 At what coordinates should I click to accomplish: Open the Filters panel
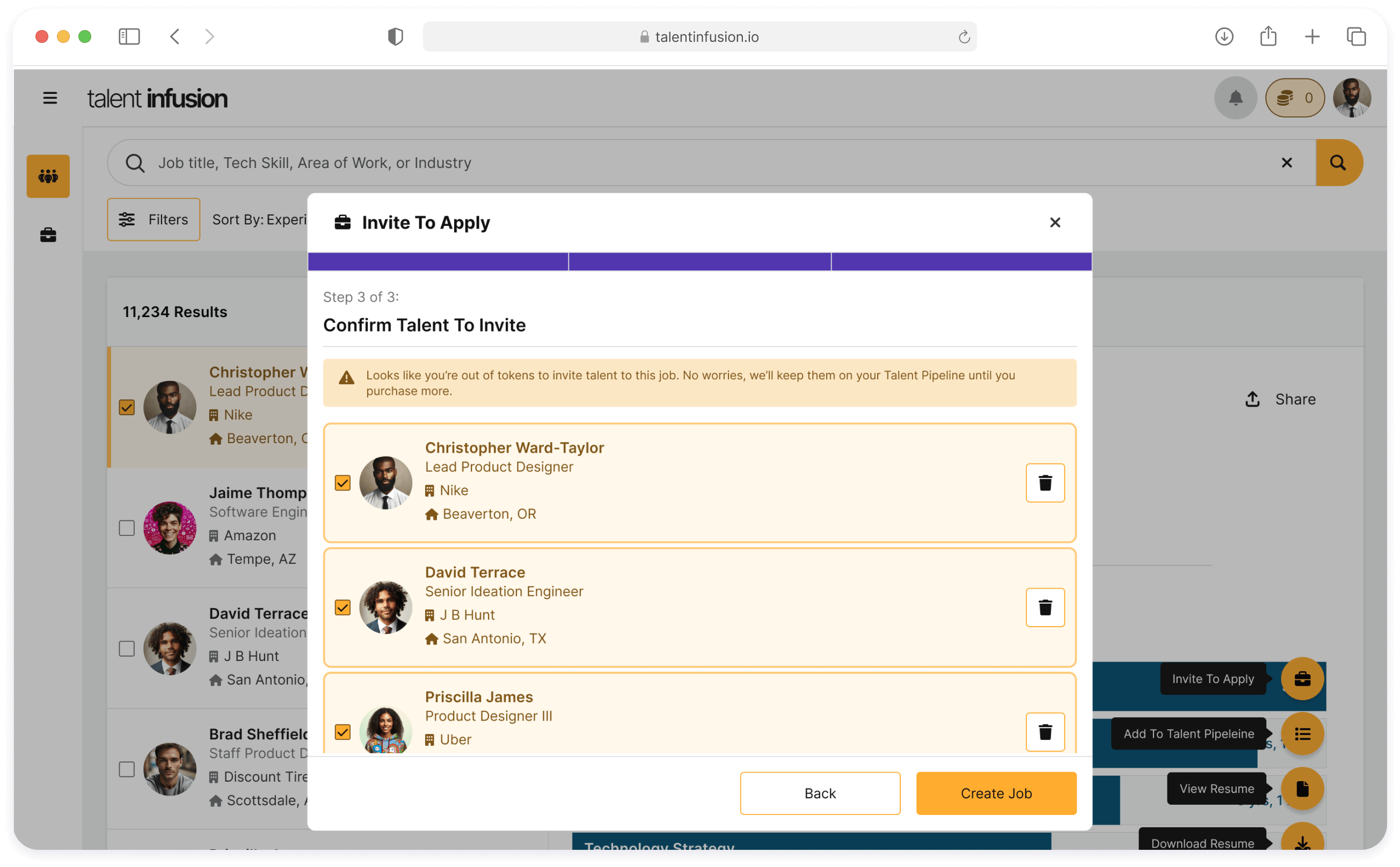tap(153, 219)
